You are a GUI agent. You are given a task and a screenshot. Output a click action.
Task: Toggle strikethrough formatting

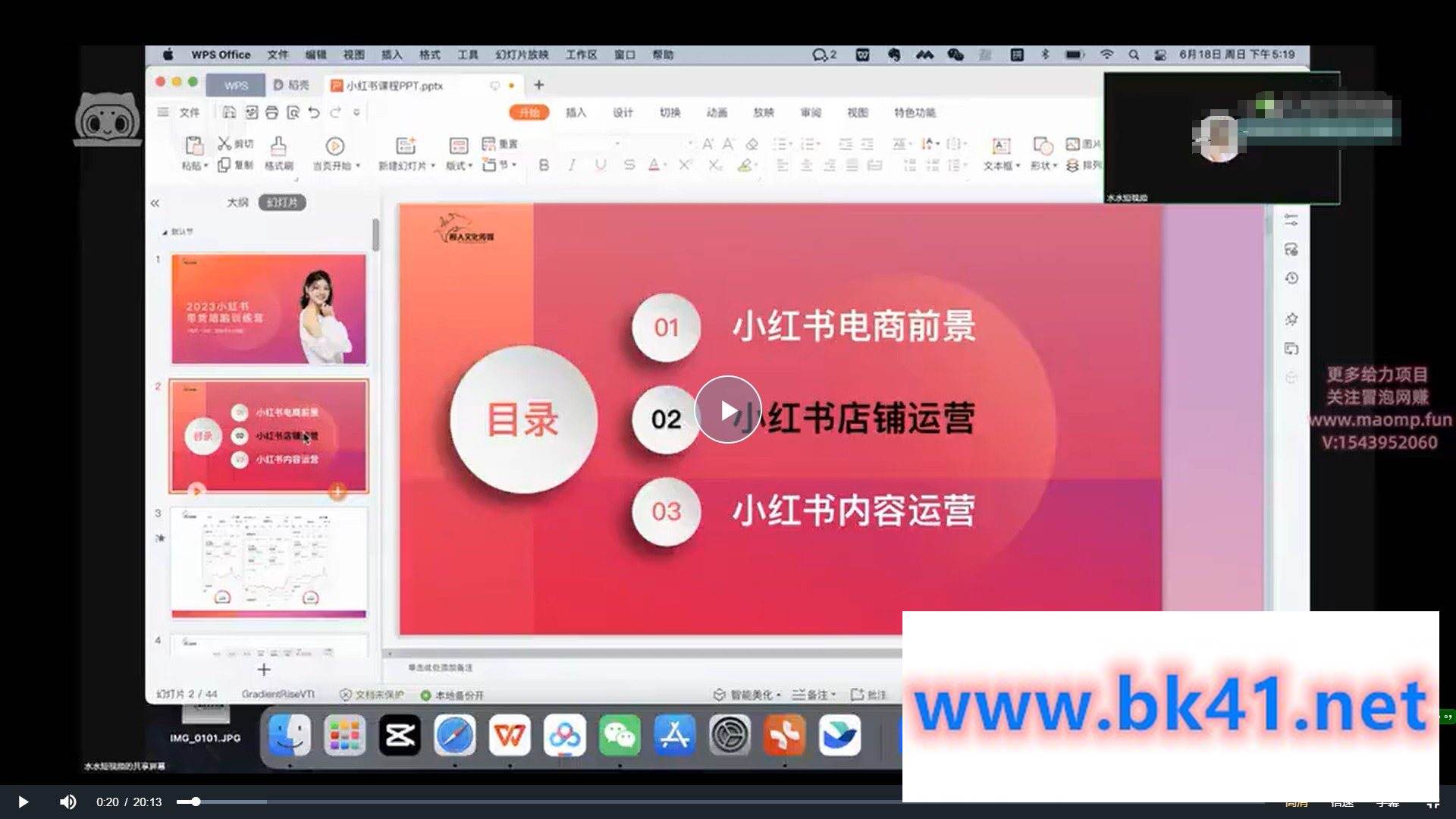[x=629, y=165]
